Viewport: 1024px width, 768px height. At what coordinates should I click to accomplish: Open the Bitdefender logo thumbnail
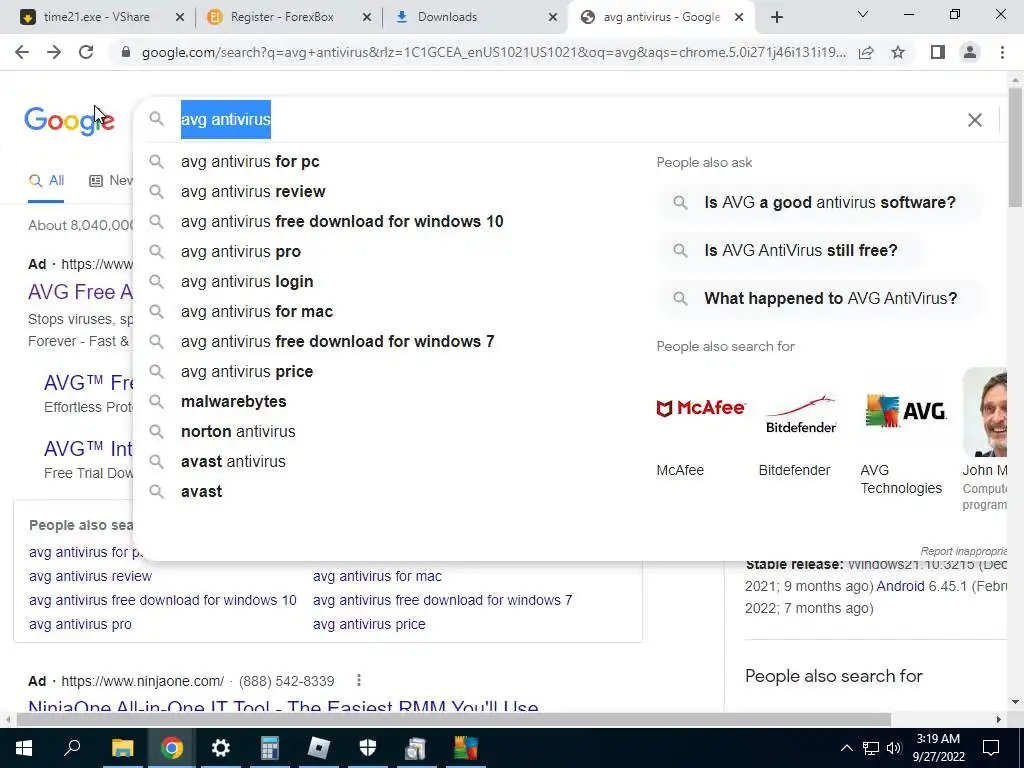coord(801,414)
